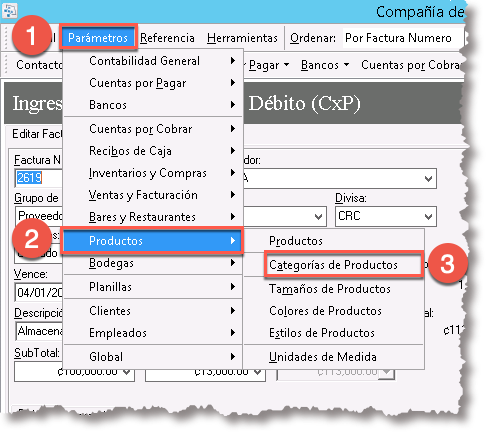Open the Herramientas menu
Viewport: 486px width, 432px height.
pos(242,38)
